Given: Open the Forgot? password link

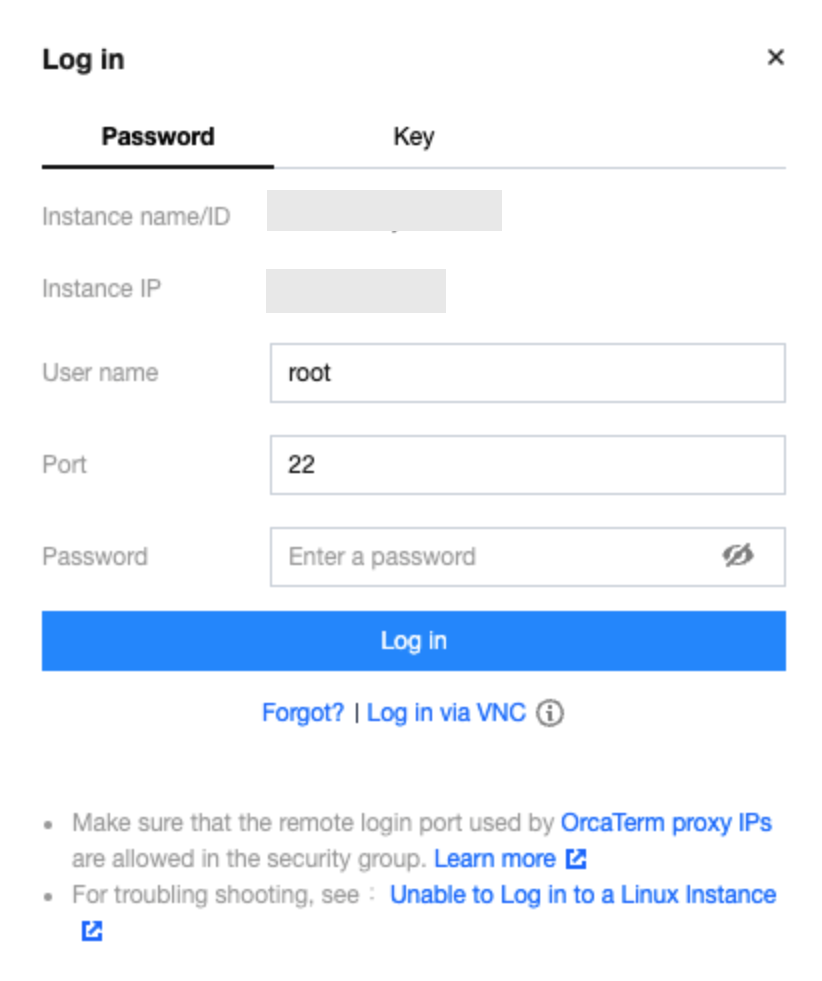Looking at the screenshot, I should [x=303, y=713].
